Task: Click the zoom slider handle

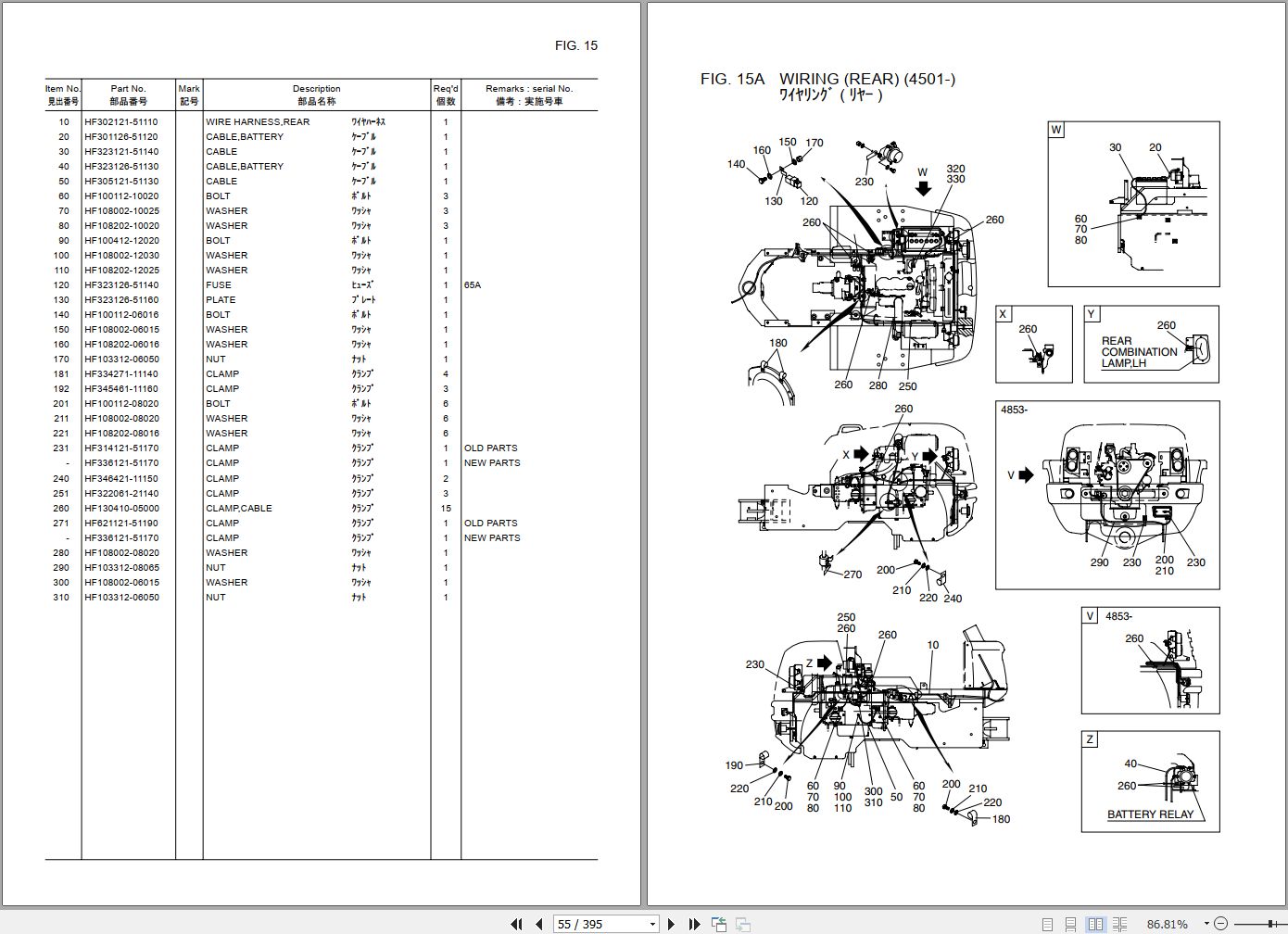Action: click(1270, 923)
